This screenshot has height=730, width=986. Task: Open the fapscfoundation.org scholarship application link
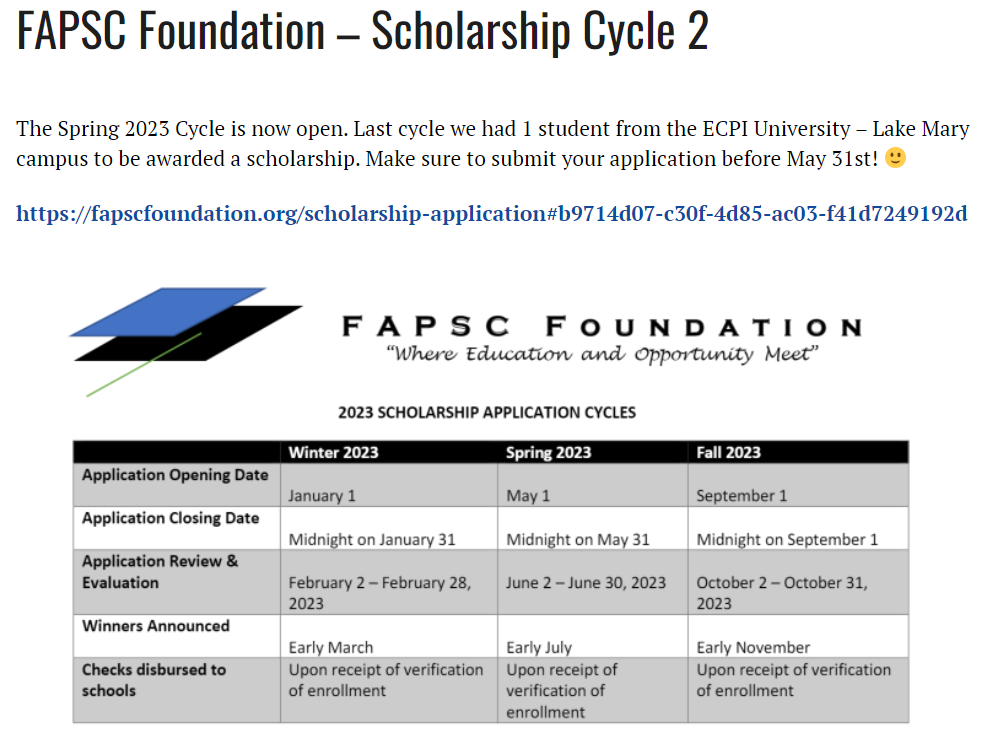click(491, 214)
